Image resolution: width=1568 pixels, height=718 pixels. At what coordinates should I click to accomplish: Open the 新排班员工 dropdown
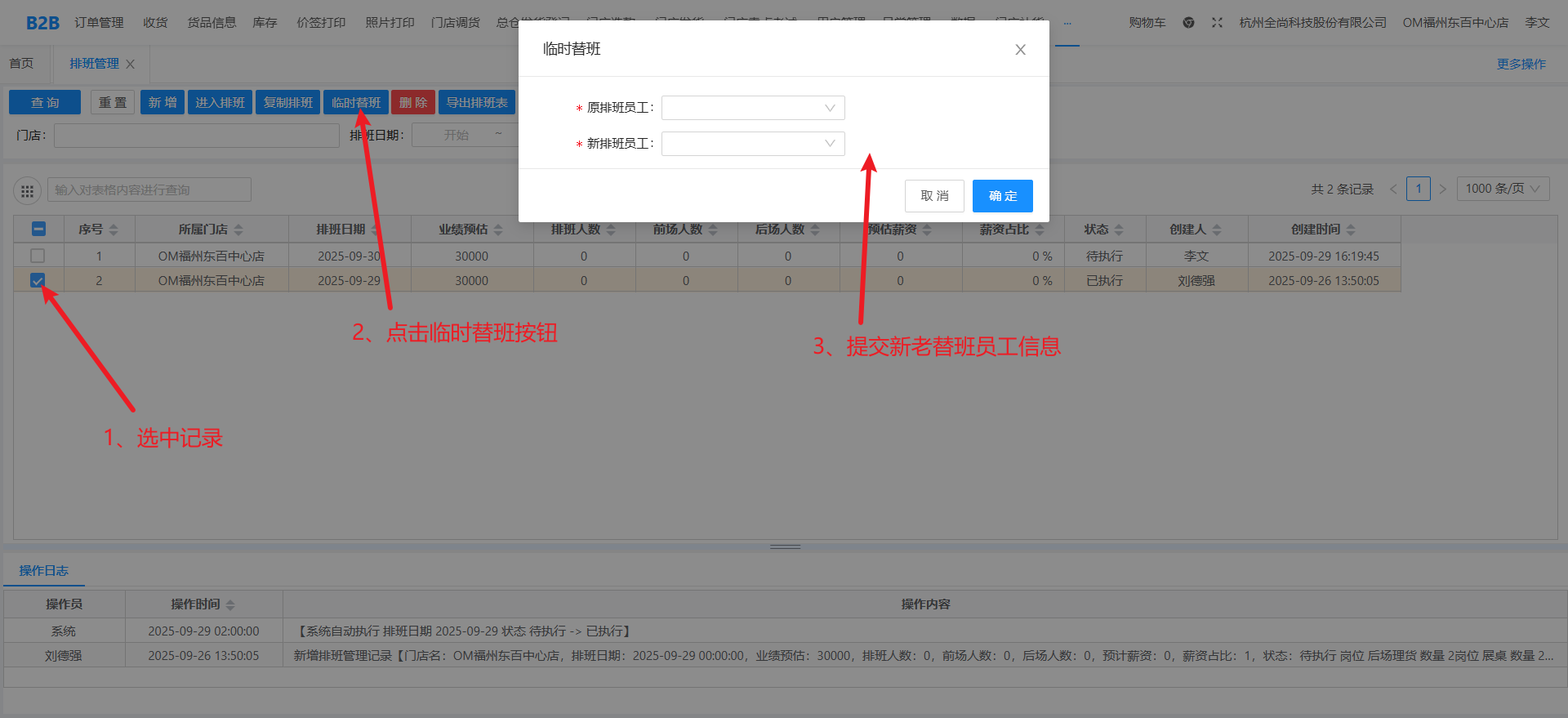pyautogui.click(x=752, y=144)
